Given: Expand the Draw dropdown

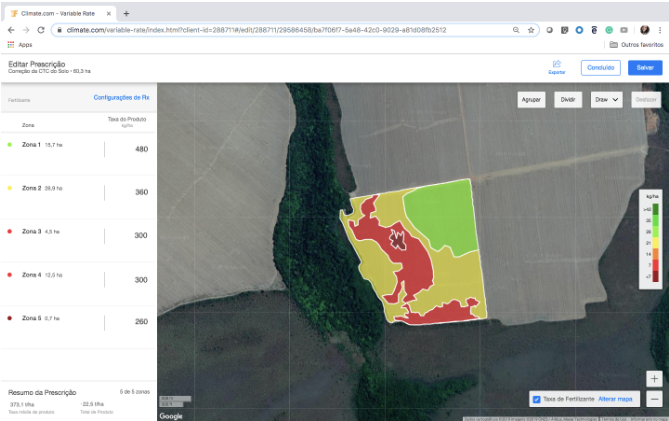Looking at the screenshot, I should 606,99.
